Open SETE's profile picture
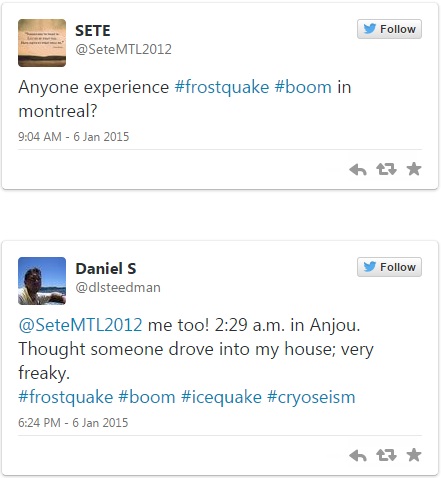The image size is (441, 478). pos(42,43)
